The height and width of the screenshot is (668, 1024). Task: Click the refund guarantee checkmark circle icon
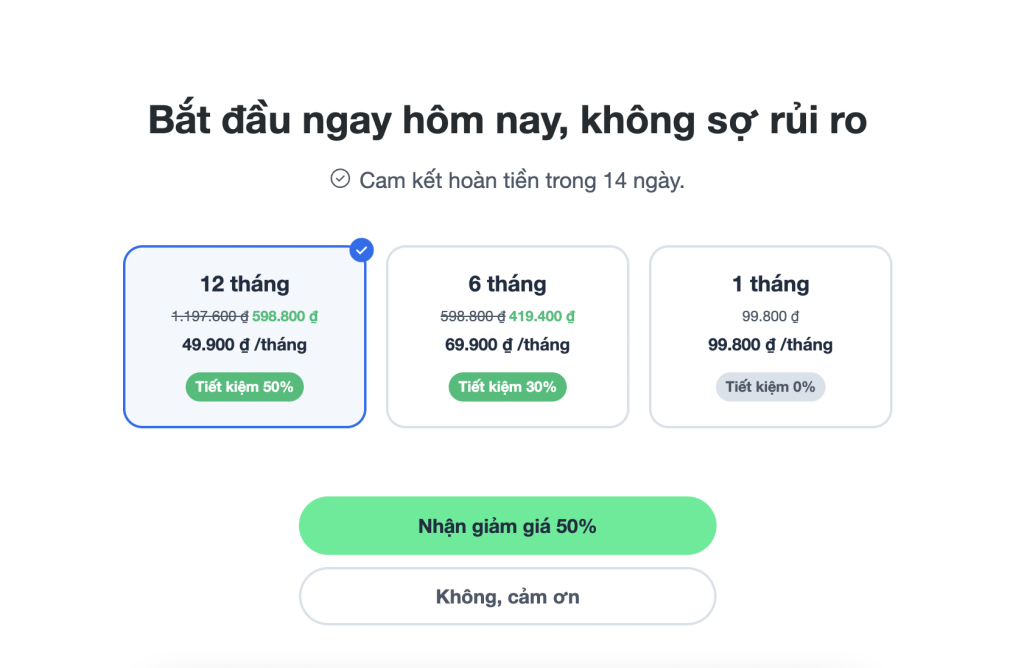tap(340, 179)
